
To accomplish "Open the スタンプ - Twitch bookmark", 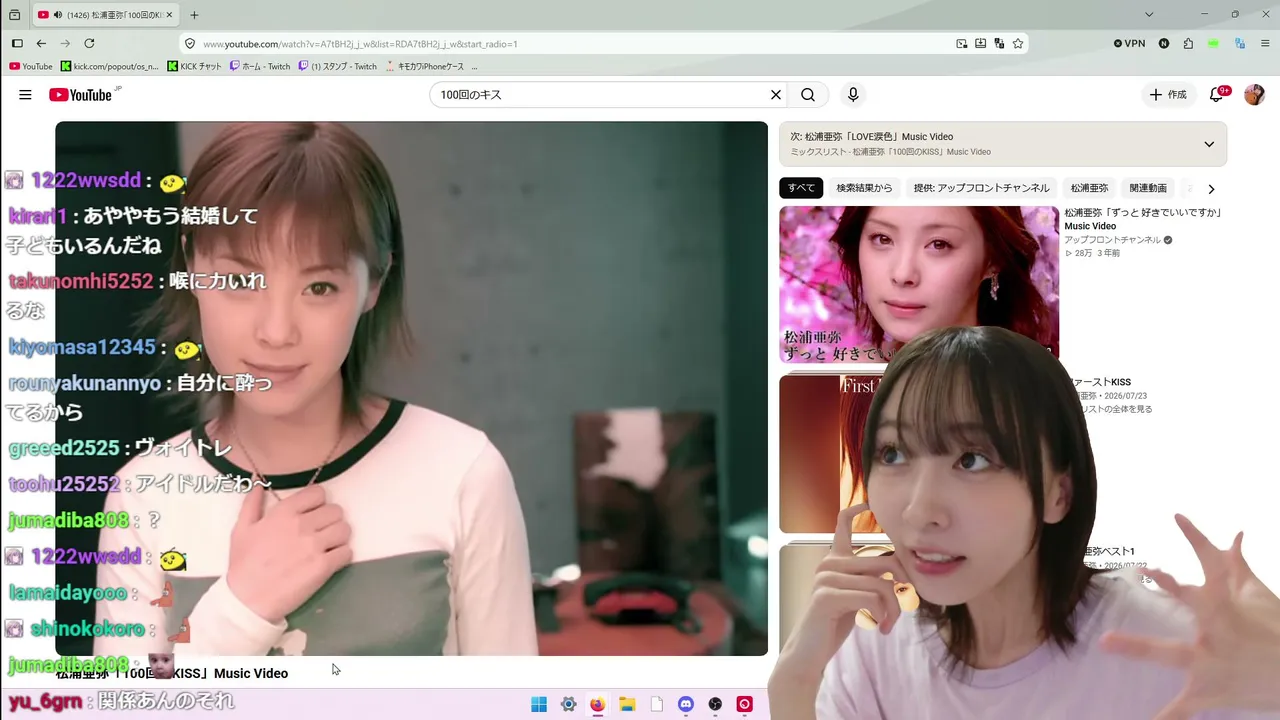I will tap(338, 67).
